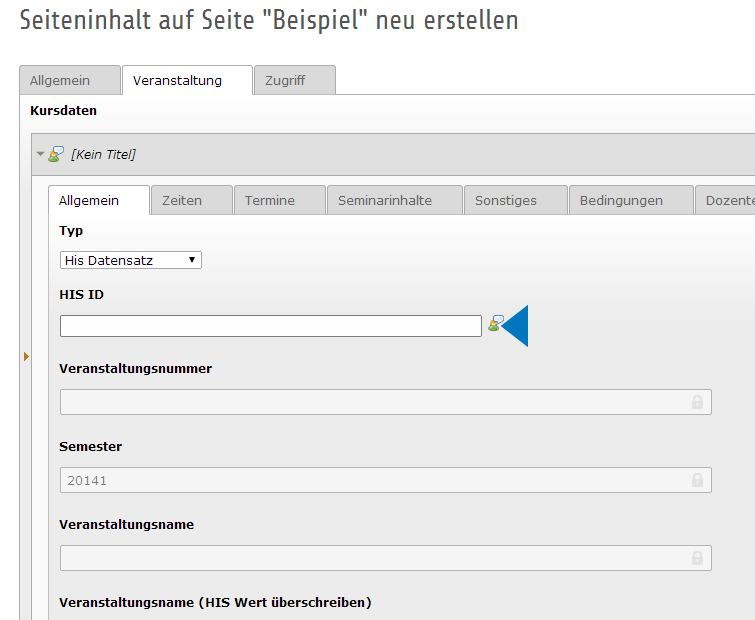Screen dimensions: 755x620
Task: Click the HIS lookup icon beside HIS ID field
Action: (494, 324)
